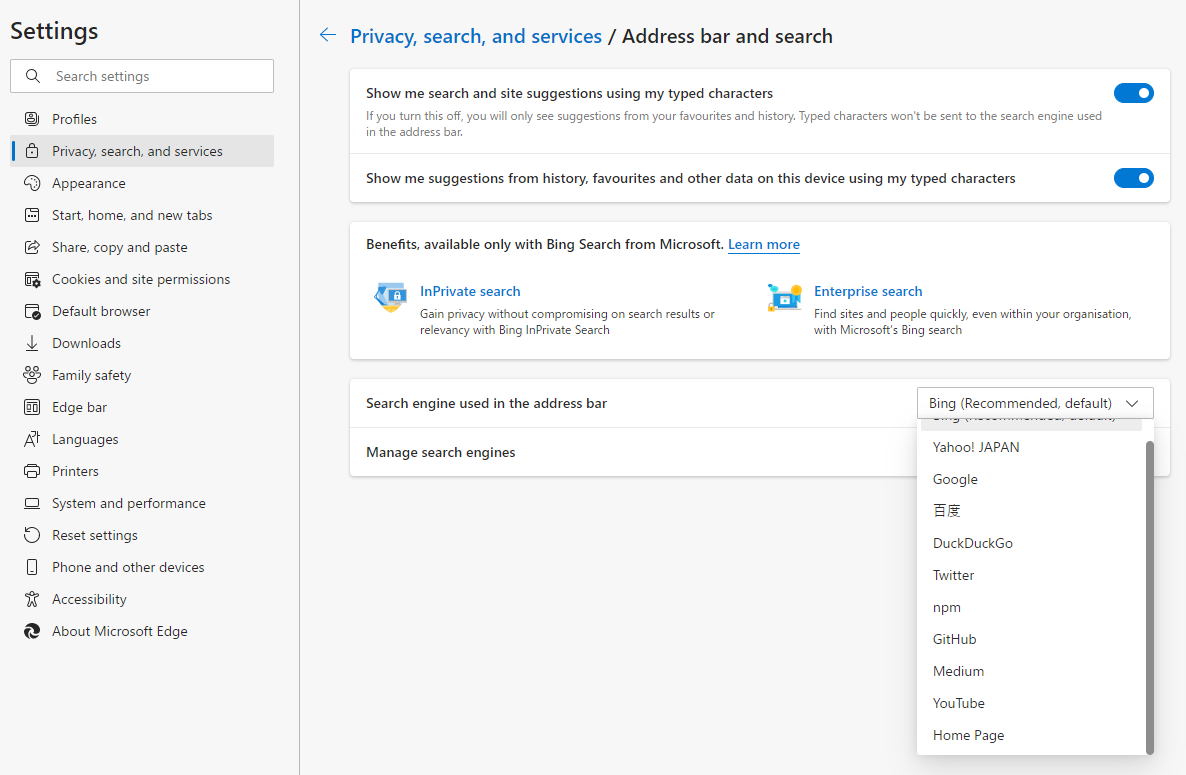Open Share, copy and paste settings

click(x=142, y=247)
